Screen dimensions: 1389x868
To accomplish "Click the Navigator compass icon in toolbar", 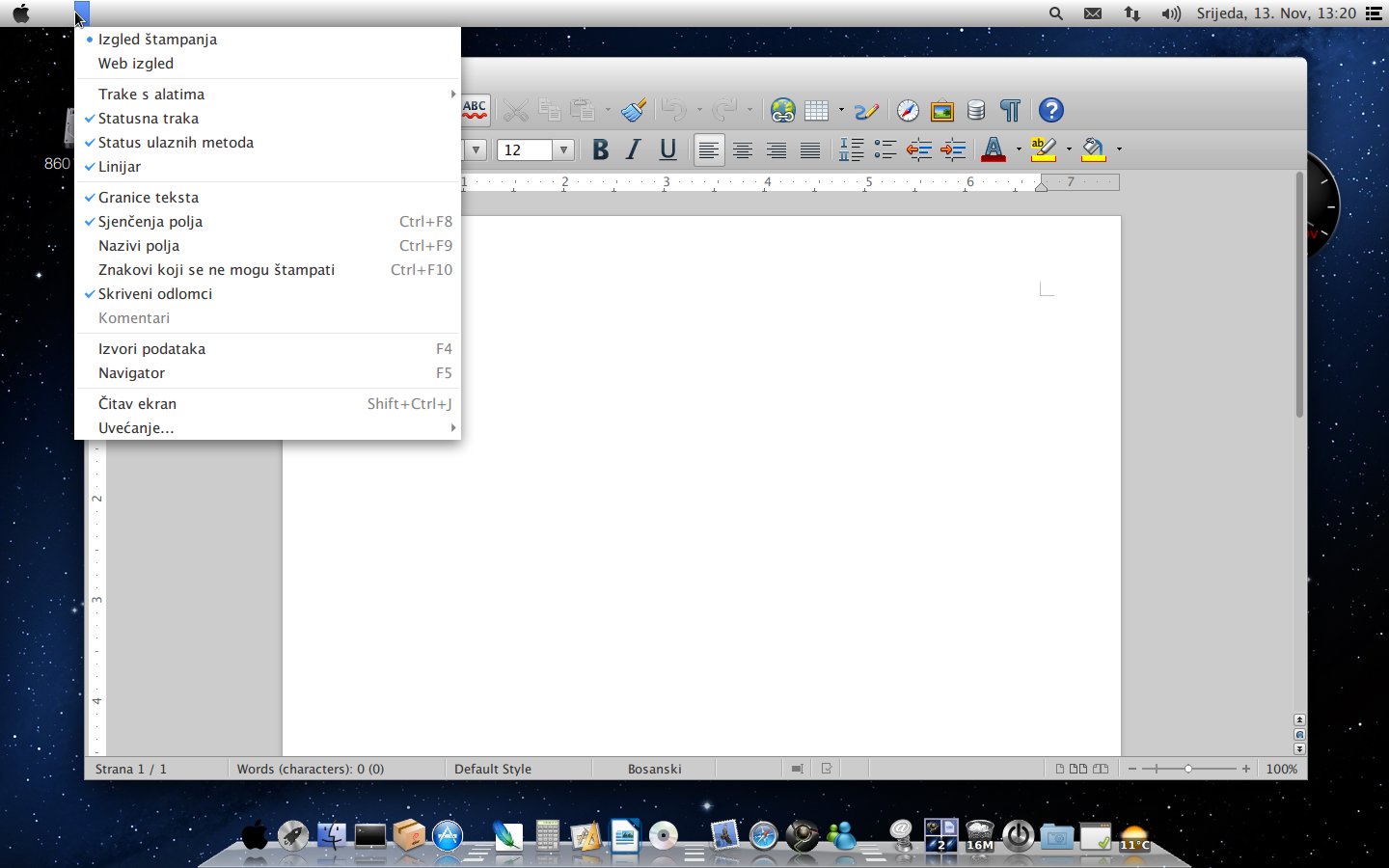I will tap(908, 111).
